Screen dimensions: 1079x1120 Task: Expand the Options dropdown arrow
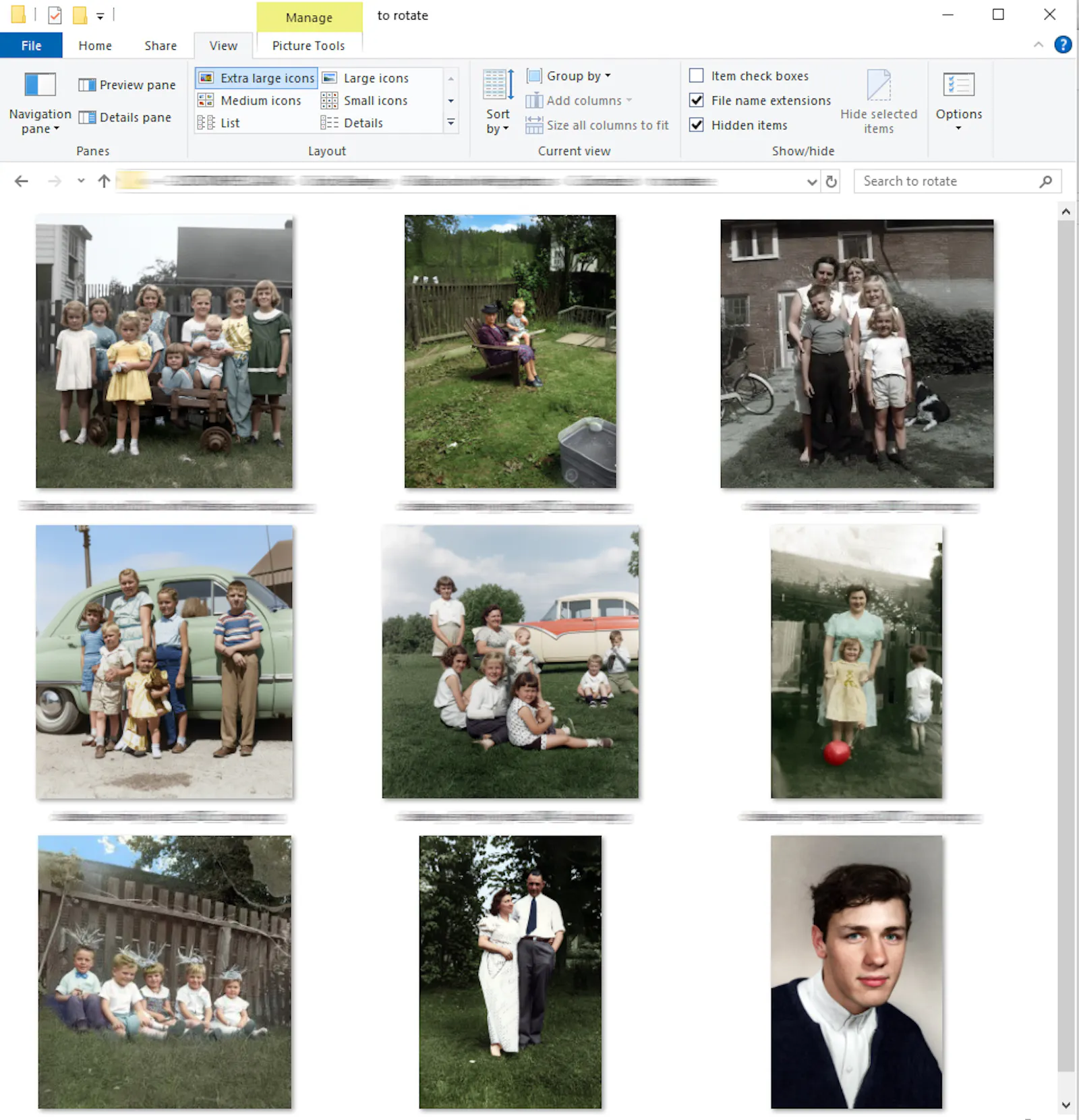point(958,128)
